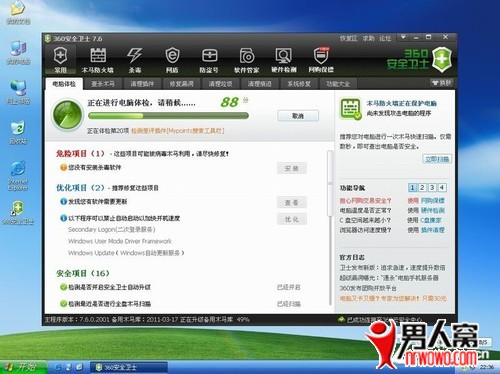The height and width of the screenshot is (374, 500).
Task: Switch to the 清理痕迹 tab
Action: coord(259,84)
